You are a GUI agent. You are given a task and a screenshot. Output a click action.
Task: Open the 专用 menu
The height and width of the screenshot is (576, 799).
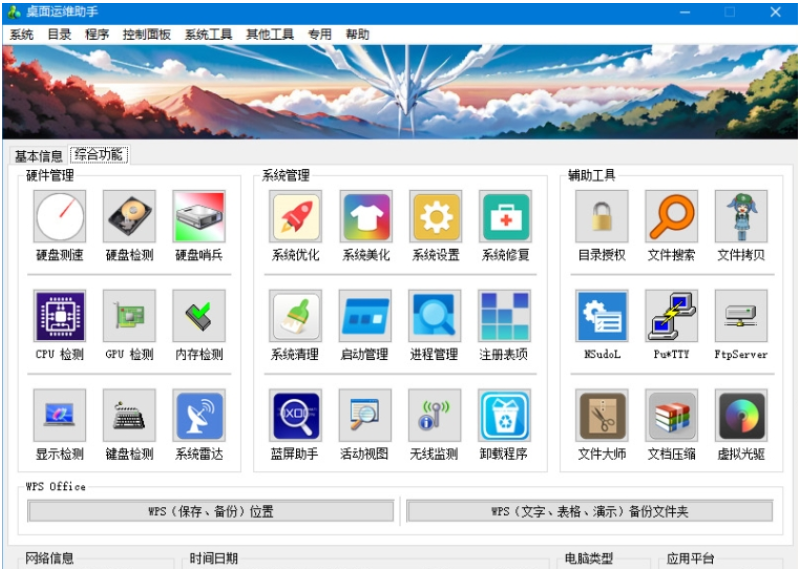pos(319,35)
